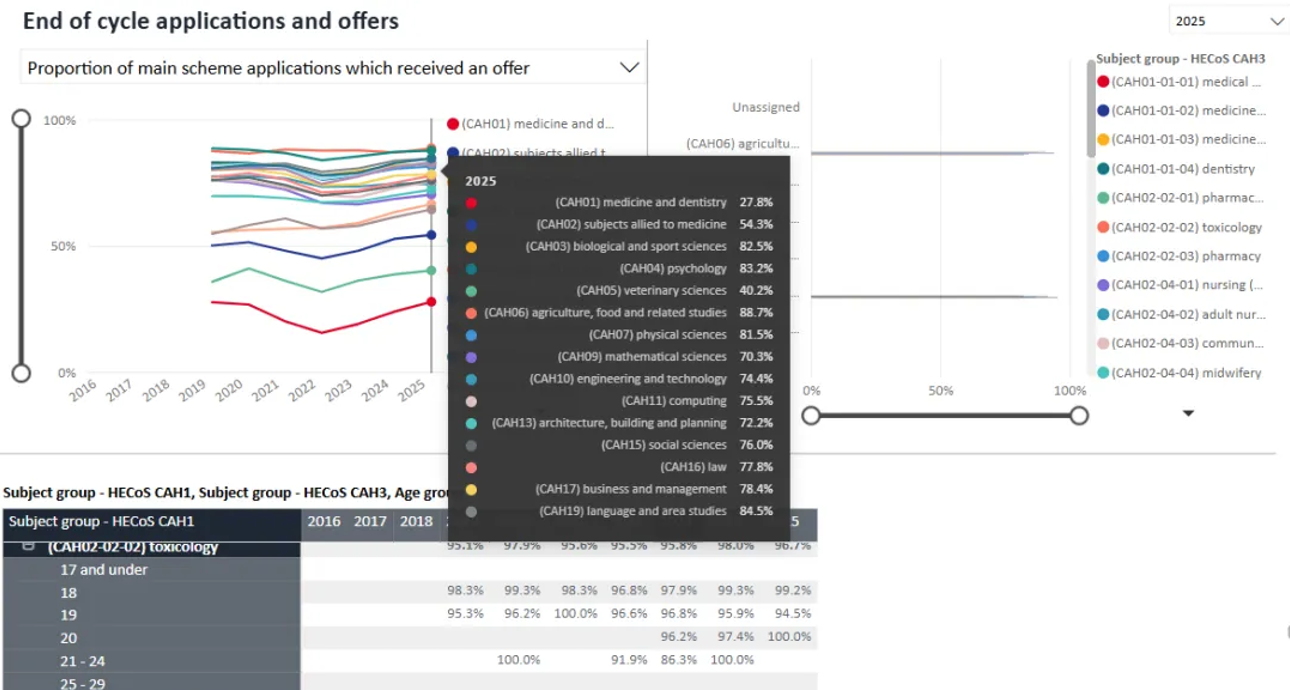Click the 2016 column header
The width and height of the screenshot is (1290, 690).
[x=323, y=521]
